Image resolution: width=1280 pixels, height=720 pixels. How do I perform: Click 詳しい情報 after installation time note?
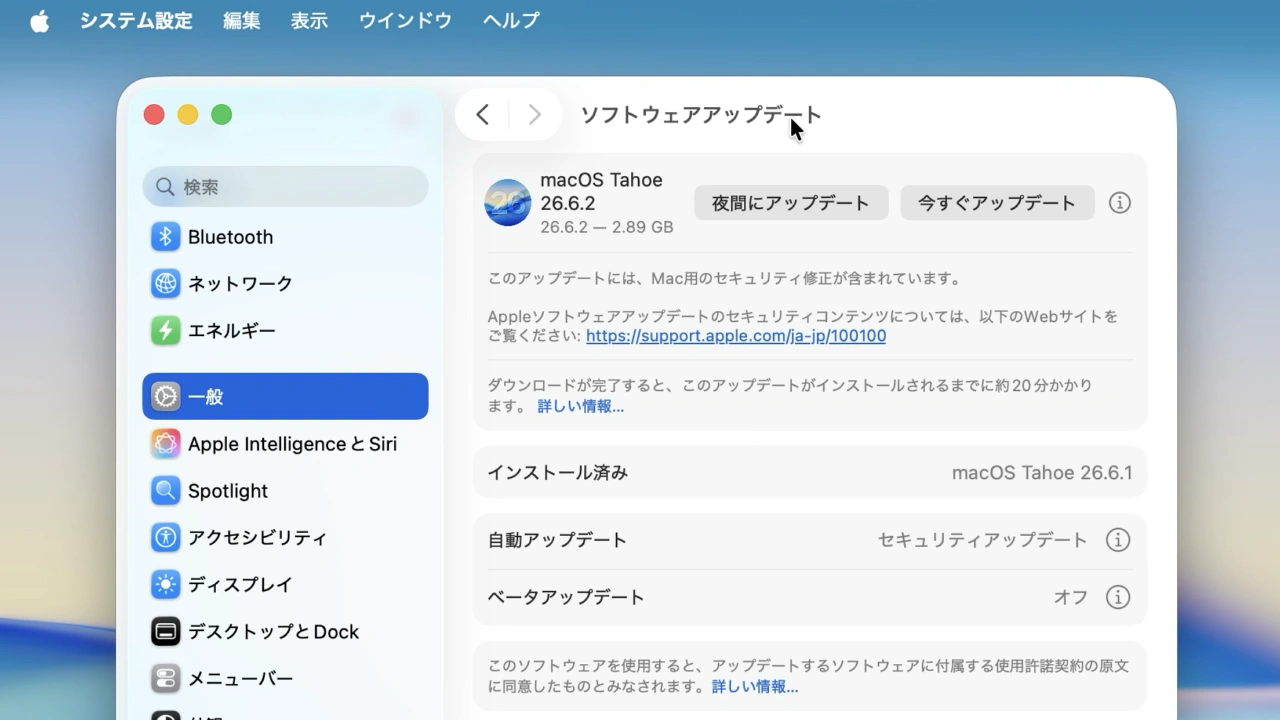[580, 407]
